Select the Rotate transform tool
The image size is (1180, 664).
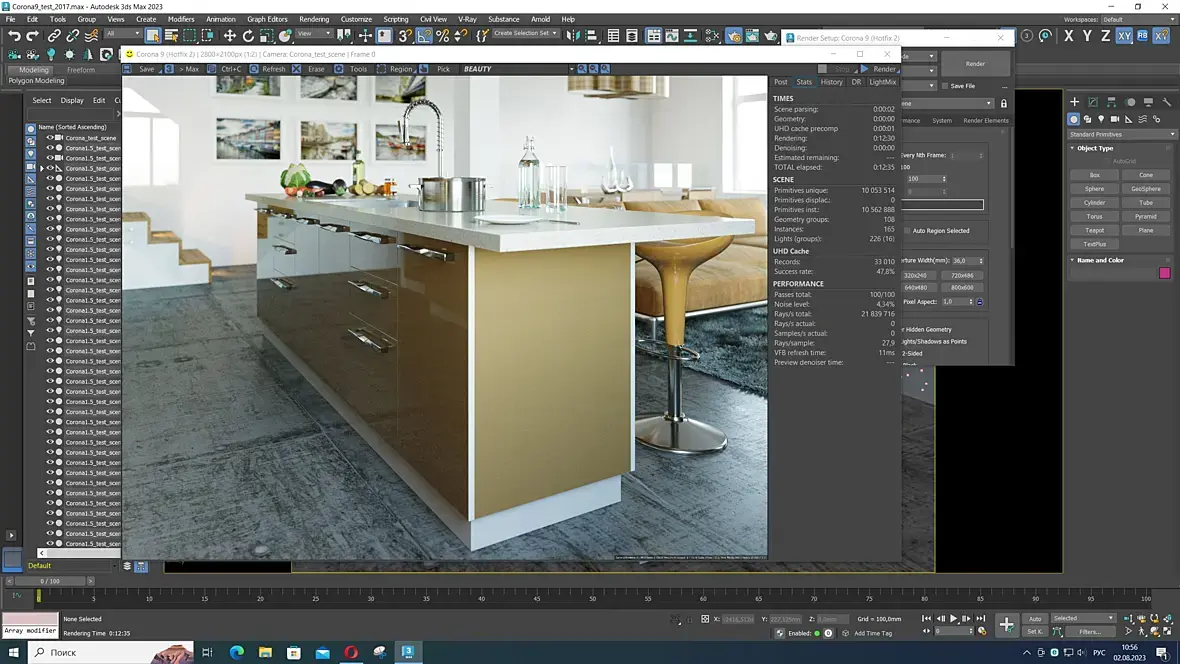point(248,36)
